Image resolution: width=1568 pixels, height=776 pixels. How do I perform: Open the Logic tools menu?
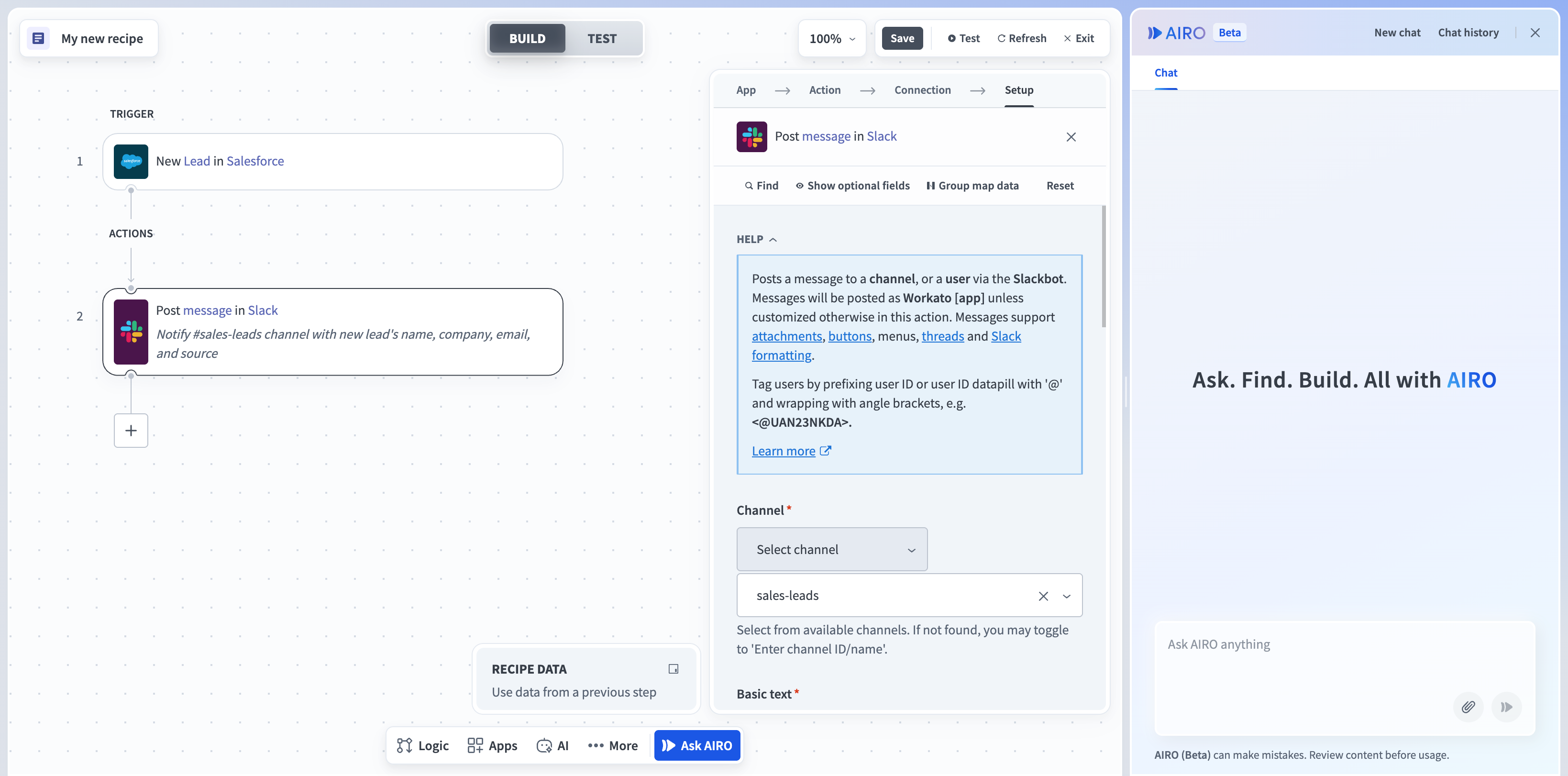point(422,745)
